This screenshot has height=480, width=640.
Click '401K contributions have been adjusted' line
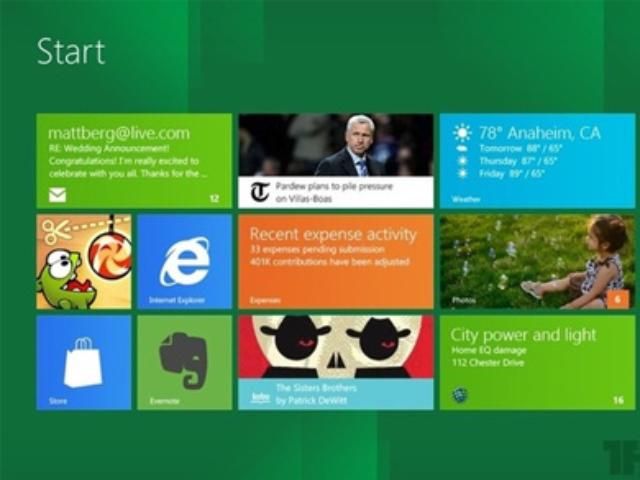click(329, 262)
